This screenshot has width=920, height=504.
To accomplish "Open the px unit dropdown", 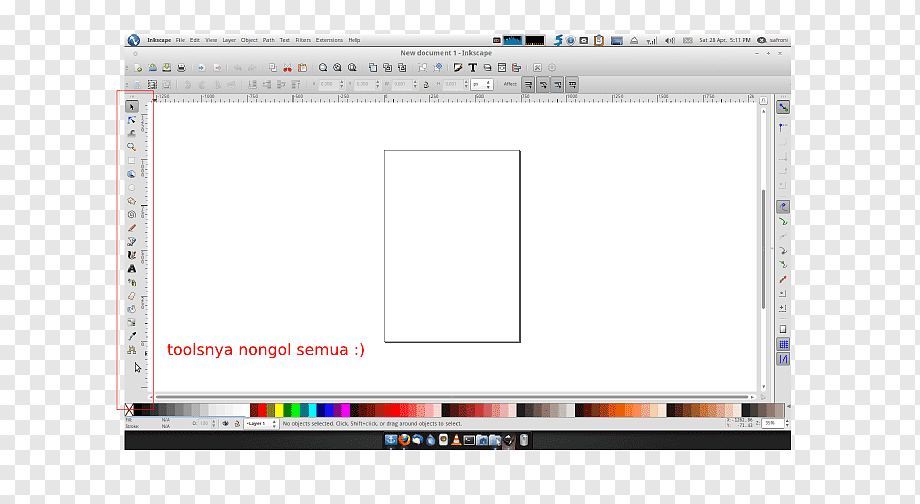I will (481, 85).
